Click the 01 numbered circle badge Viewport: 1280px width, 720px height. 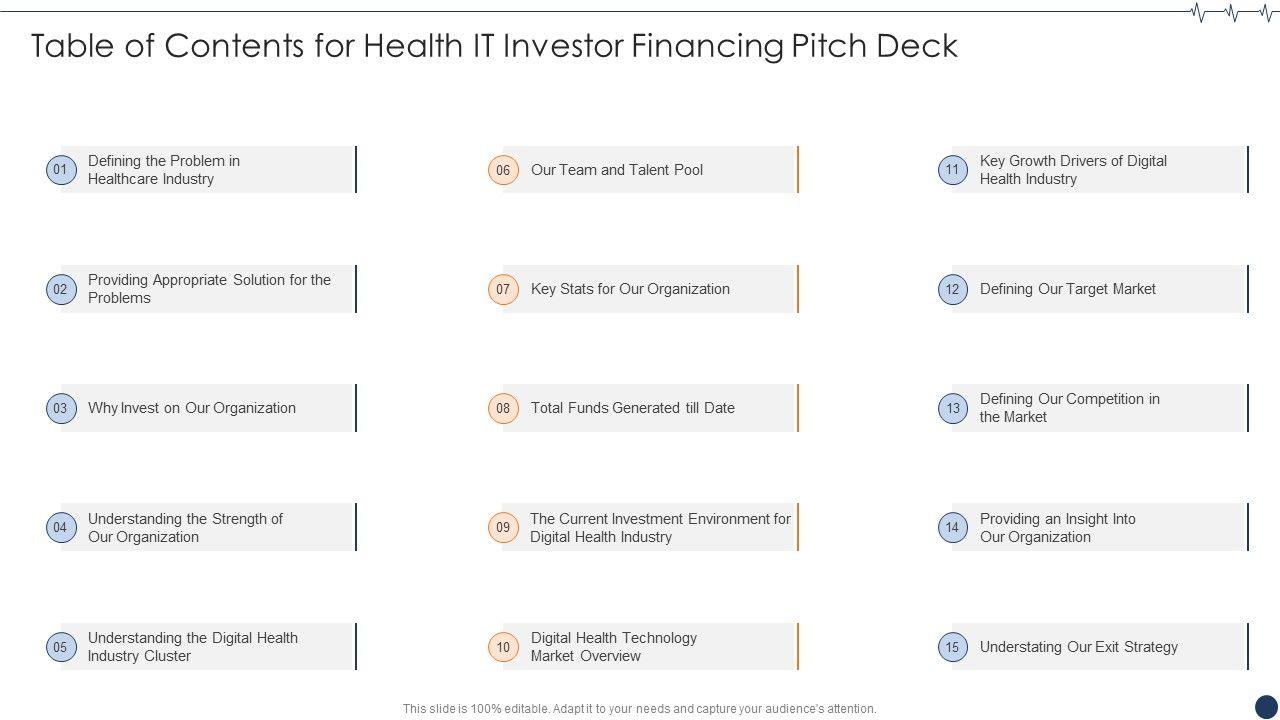pos(61,170)
